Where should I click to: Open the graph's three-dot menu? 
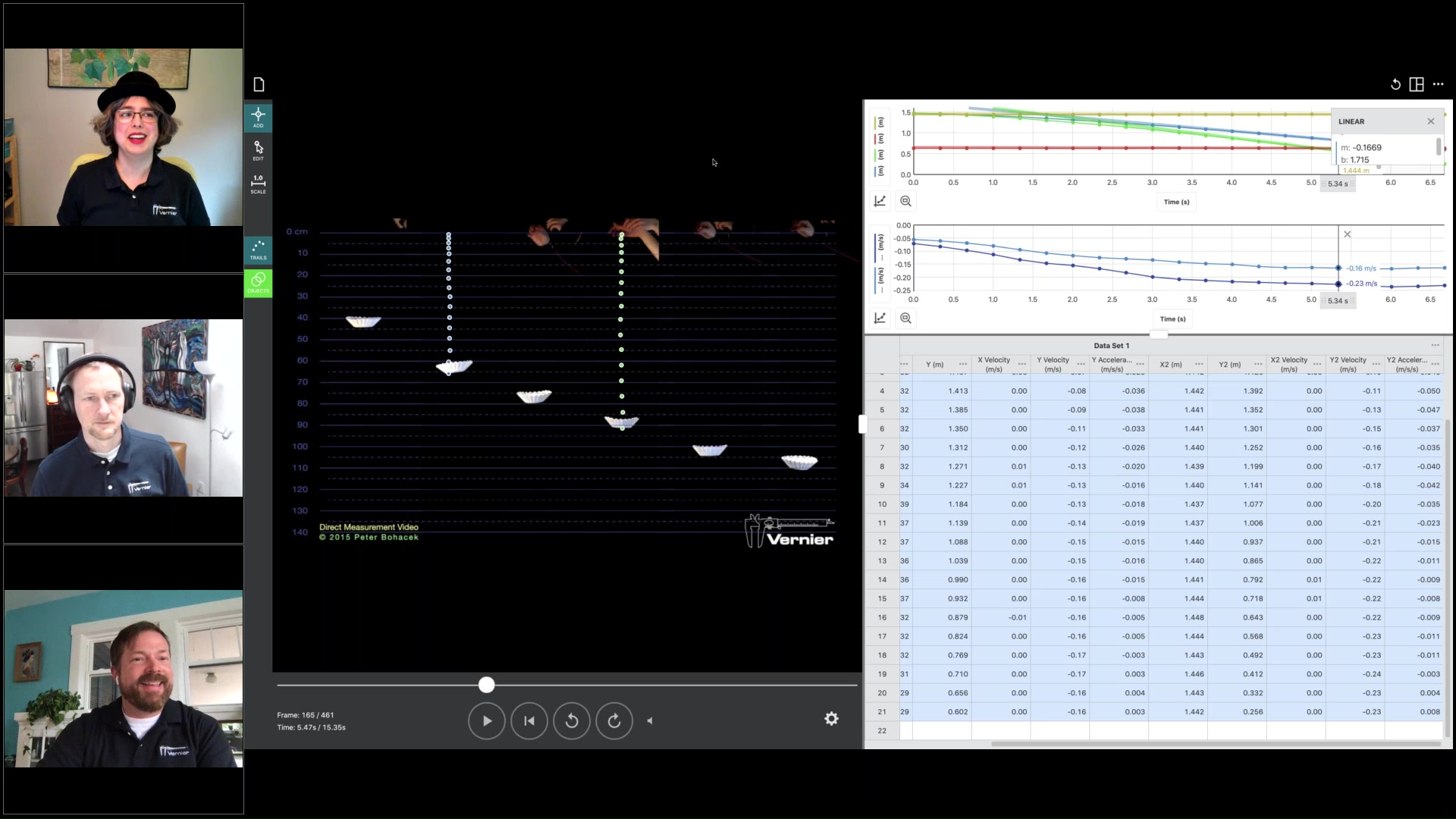click(1439, 84)
